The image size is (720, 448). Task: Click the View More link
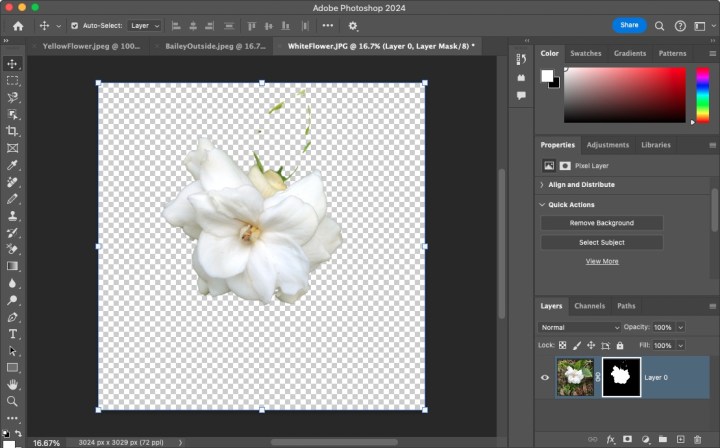click(601, 261)
